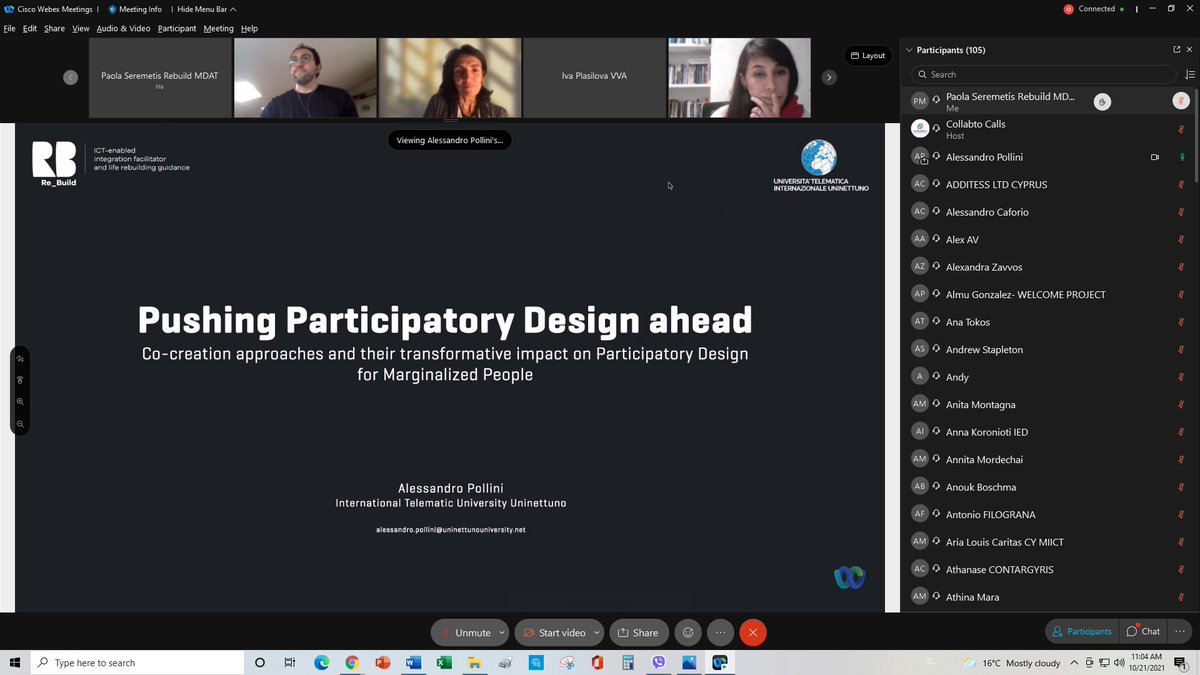
Task: Open the reactions smiley button
Action: (x=687, y=632)
